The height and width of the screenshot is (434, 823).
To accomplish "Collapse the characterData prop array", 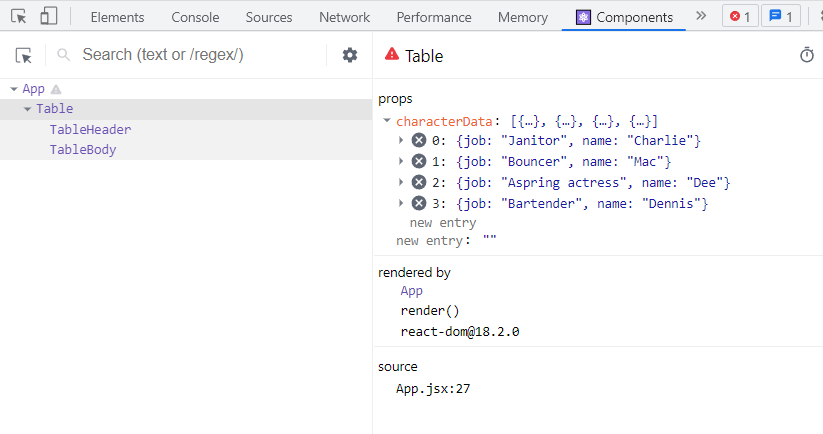I will (387, 120).
